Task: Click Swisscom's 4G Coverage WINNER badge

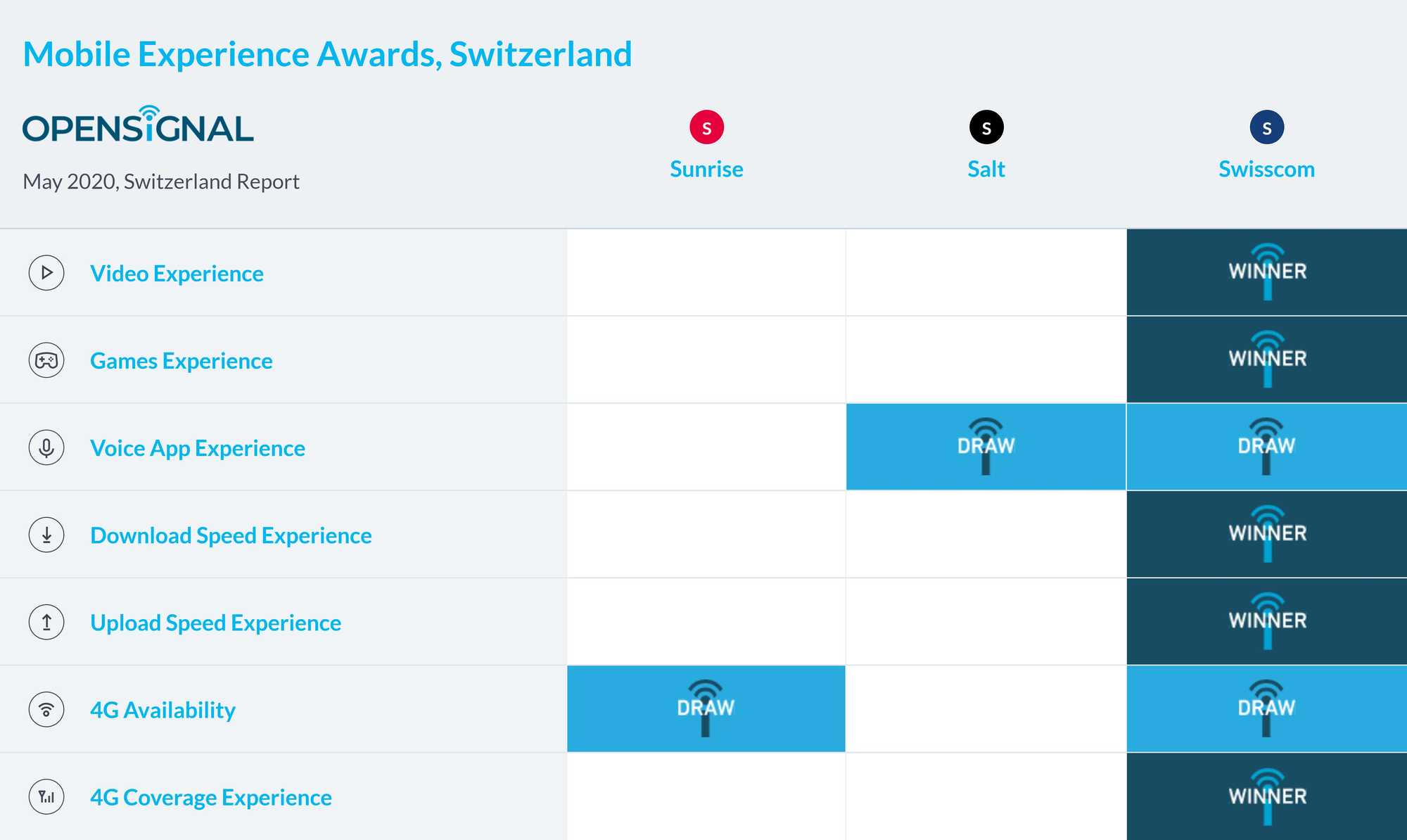Action: point(1267,796)
